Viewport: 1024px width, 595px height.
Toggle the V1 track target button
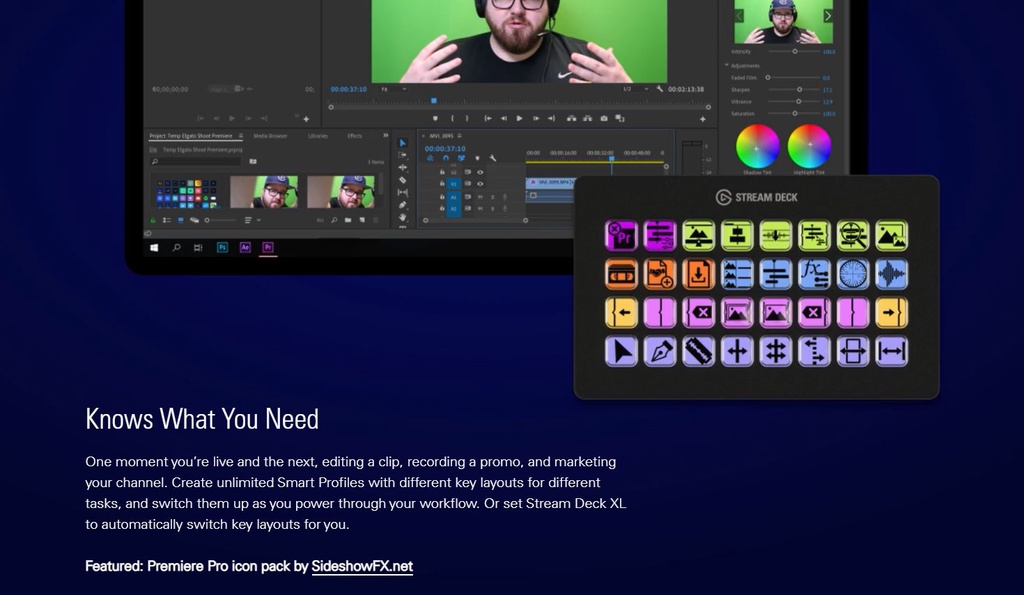click(454, 184)
